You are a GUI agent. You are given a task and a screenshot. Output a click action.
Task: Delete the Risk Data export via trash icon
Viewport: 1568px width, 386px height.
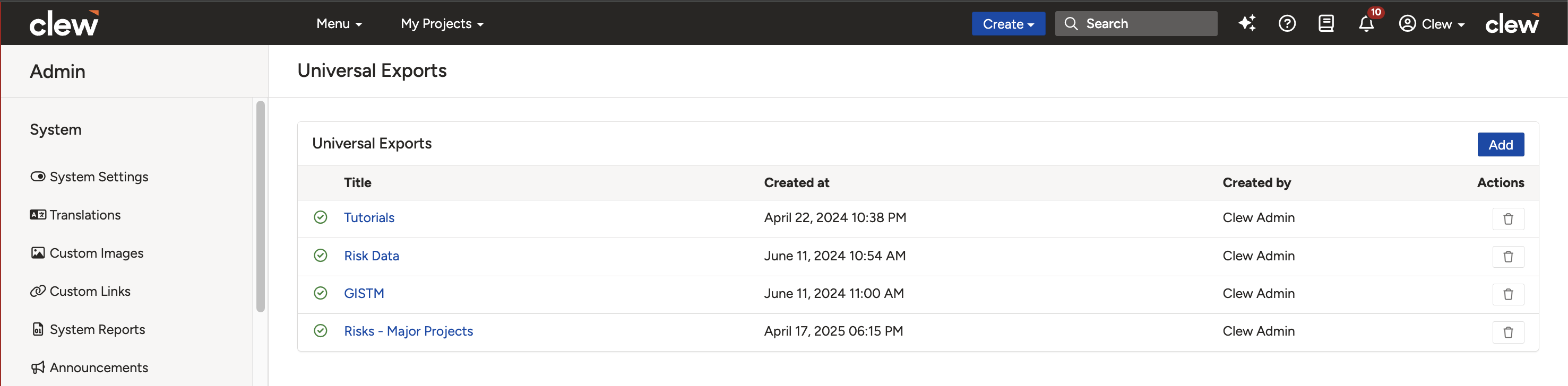tap(1507, 257)
